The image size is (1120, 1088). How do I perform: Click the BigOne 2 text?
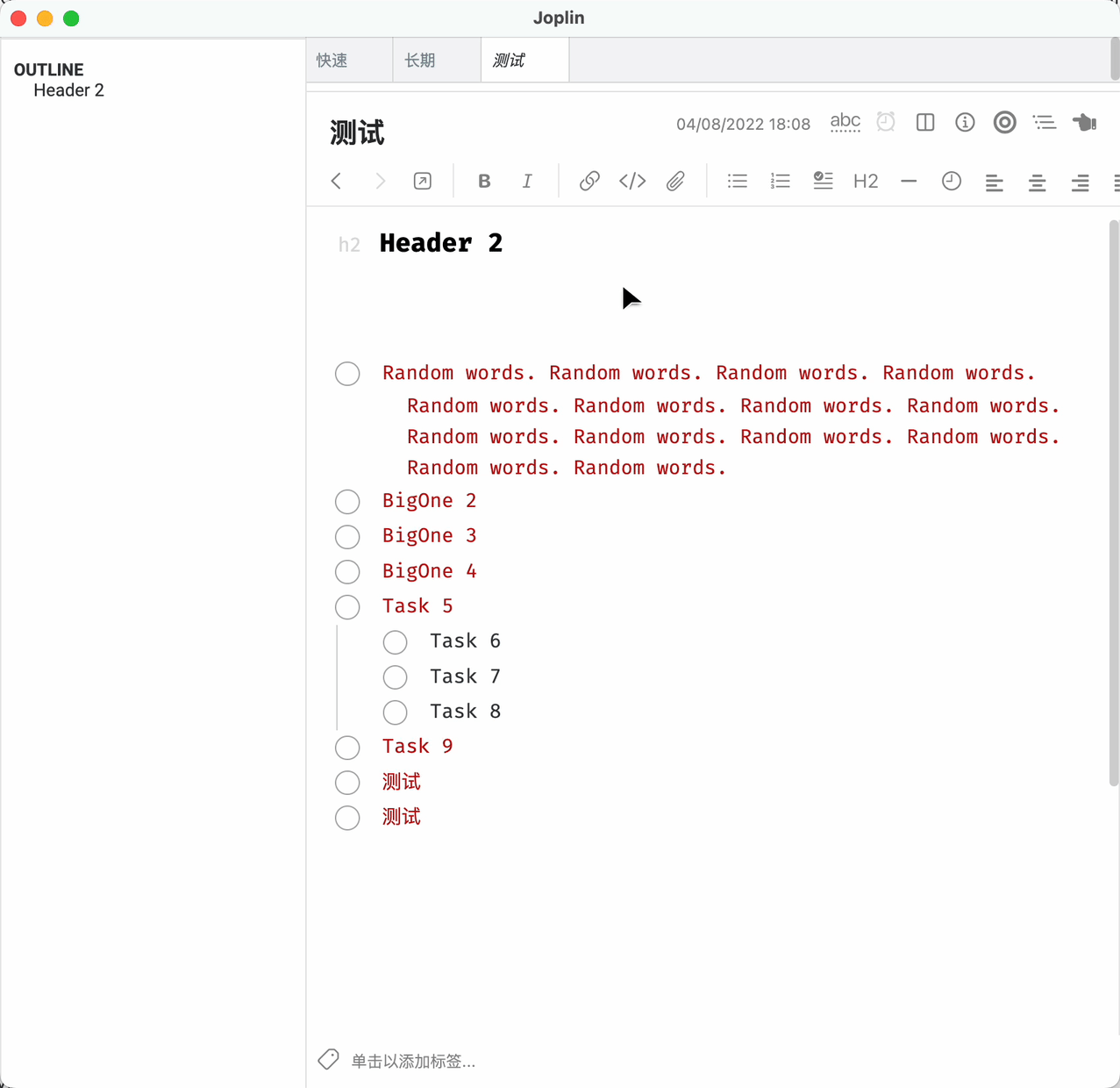coord(429,501)
